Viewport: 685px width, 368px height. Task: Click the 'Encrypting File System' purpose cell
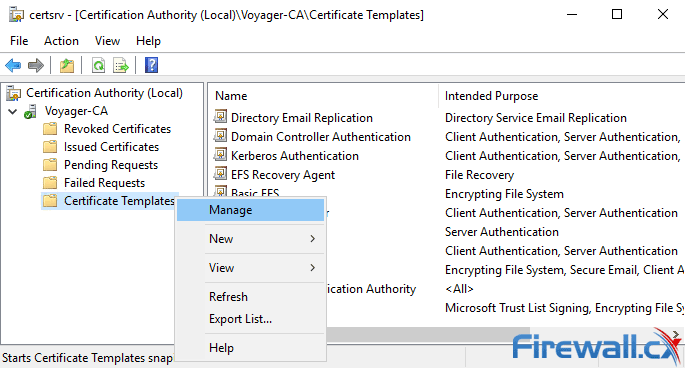tap(504, 194)
